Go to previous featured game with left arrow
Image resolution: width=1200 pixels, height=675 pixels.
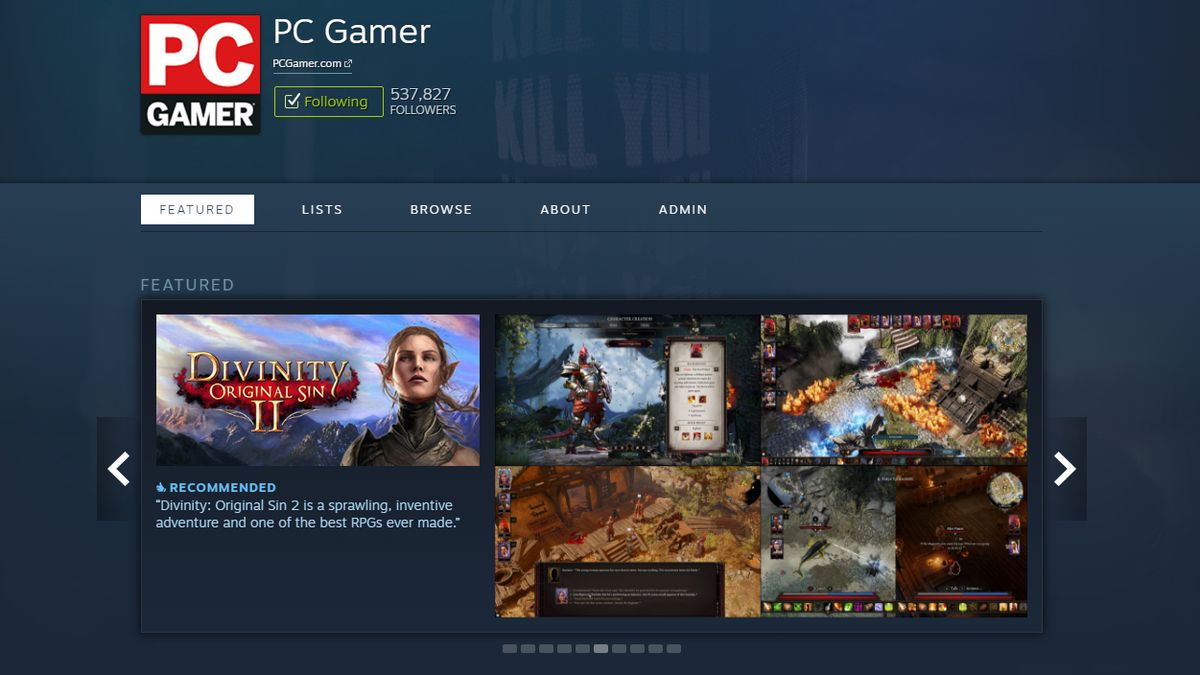click(x=118, y=468)
